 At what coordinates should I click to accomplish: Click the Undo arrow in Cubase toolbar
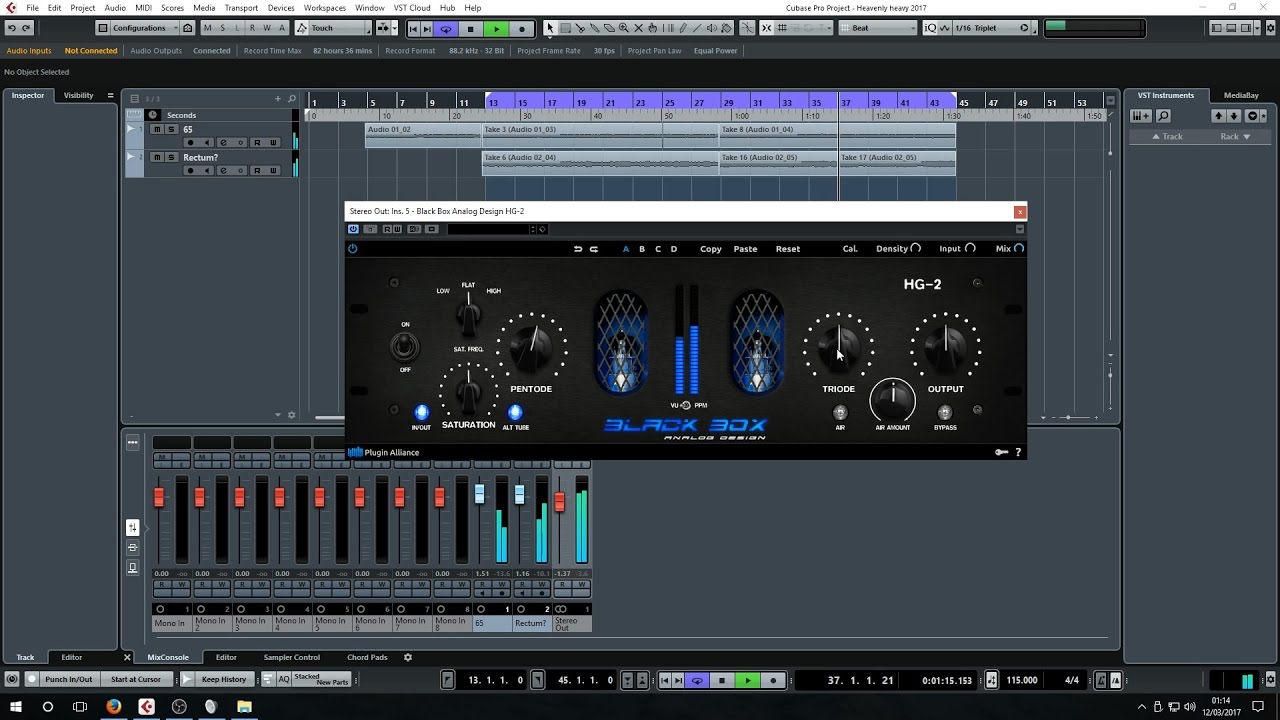click(x=11, y=28)
